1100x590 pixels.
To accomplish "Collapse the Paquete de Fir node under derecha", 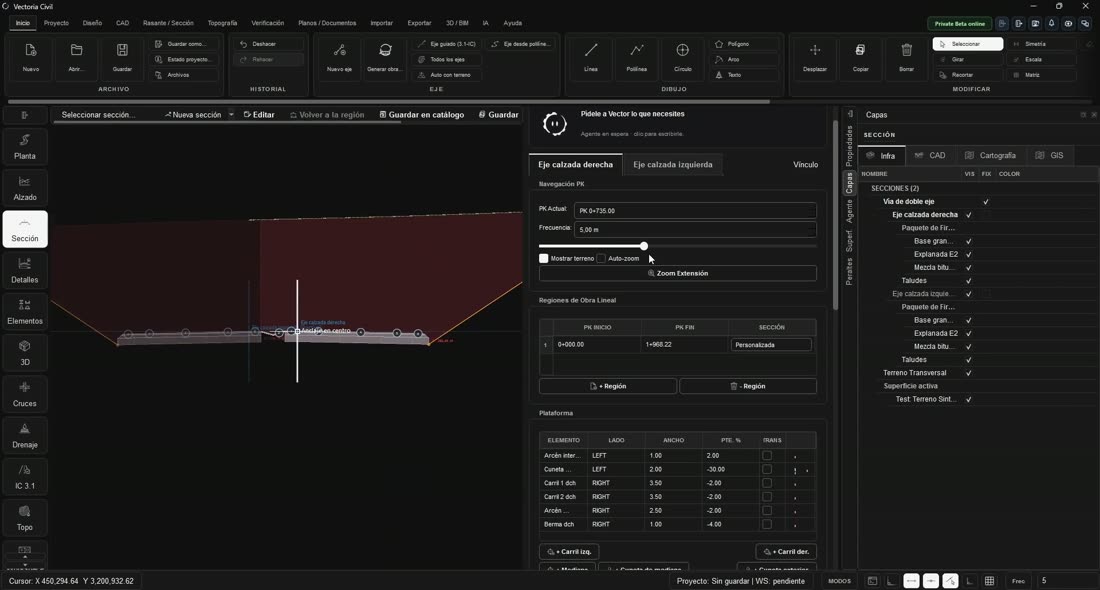I will [927, 228].
